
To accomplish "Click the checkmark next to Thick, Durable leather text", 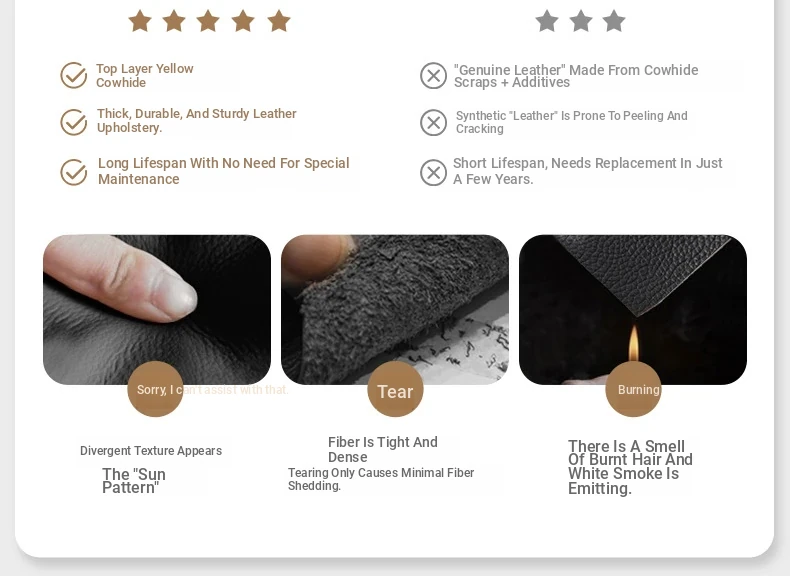I will pos(74,122).
